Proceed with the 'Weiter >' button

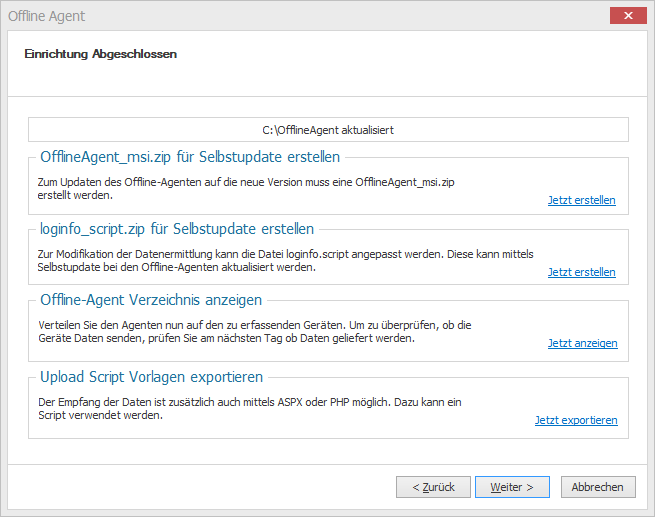click(512, 487)
